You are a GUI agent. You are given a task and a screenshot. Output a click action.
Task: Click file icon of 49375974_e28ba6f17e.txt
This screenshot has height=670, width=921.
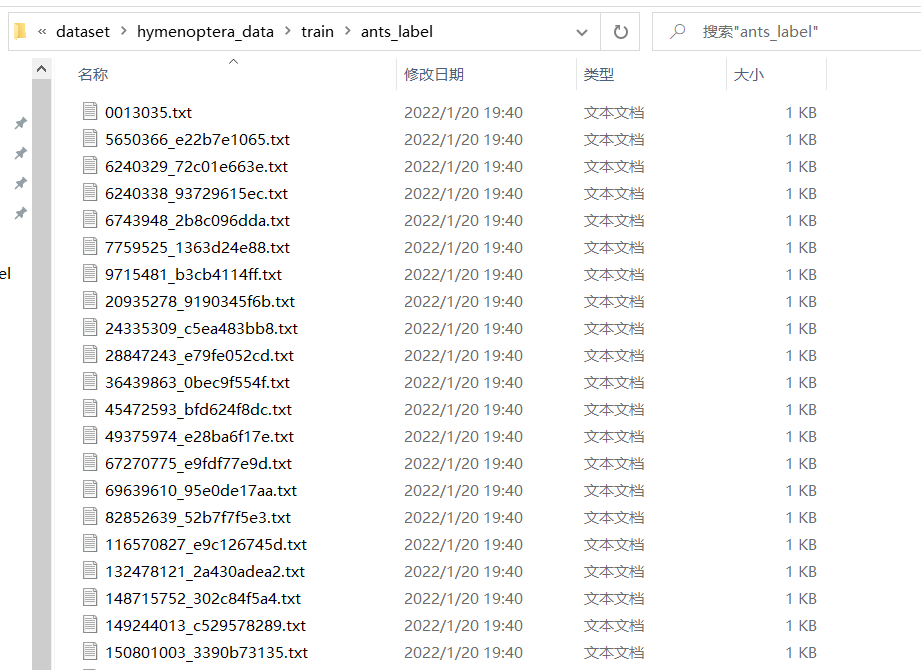(90, 435)
